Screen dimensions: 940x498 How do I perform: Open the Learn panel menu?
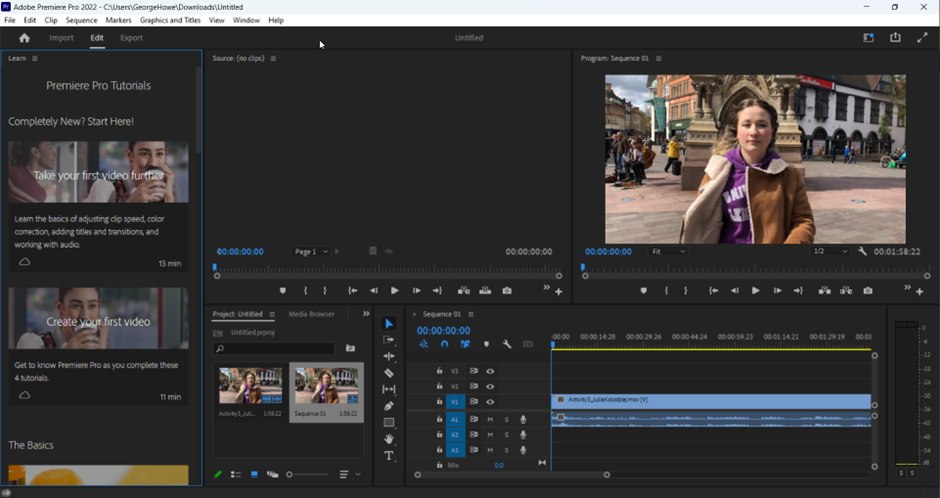35,58
